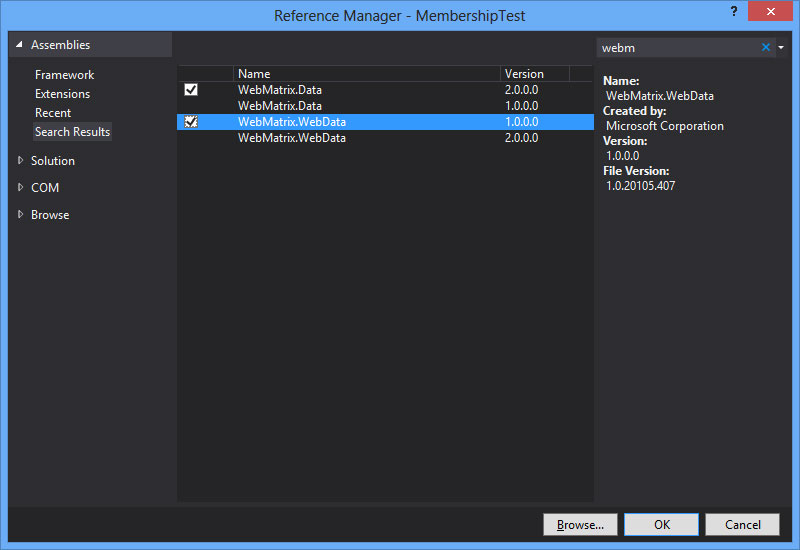Viewport: 800px width, 550px height.
Task: Open the search options dropdown arrow
Action: (781, 47)
